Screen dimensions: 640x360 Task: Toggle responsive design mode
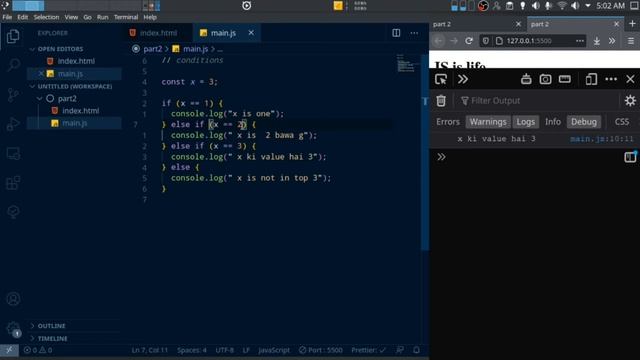click(591, 79)
